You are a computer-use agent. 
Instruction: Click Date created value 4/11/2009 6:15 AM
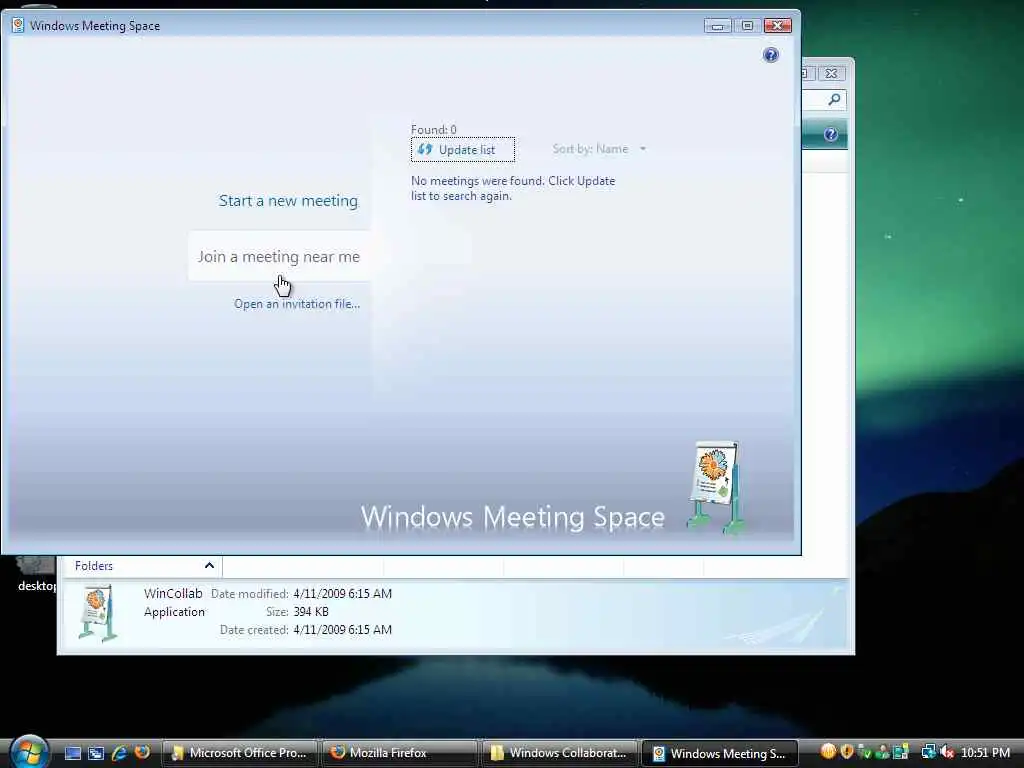click(x=343, y=630)
